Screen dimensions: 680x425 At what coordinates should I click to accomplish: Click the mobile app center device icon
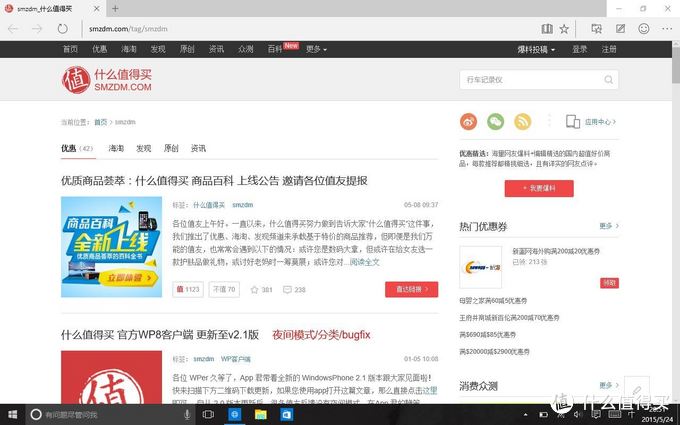point(573,122)
